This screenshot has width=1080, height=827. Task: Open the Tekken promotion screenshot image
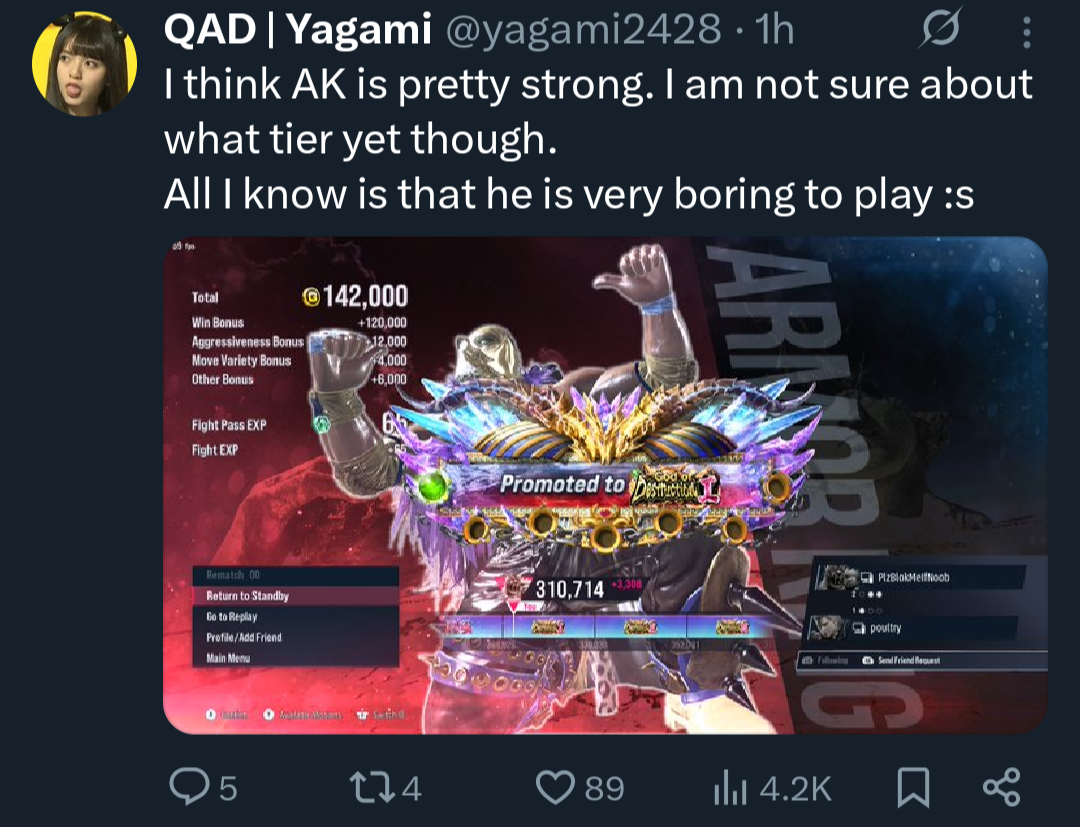[605, 485]
